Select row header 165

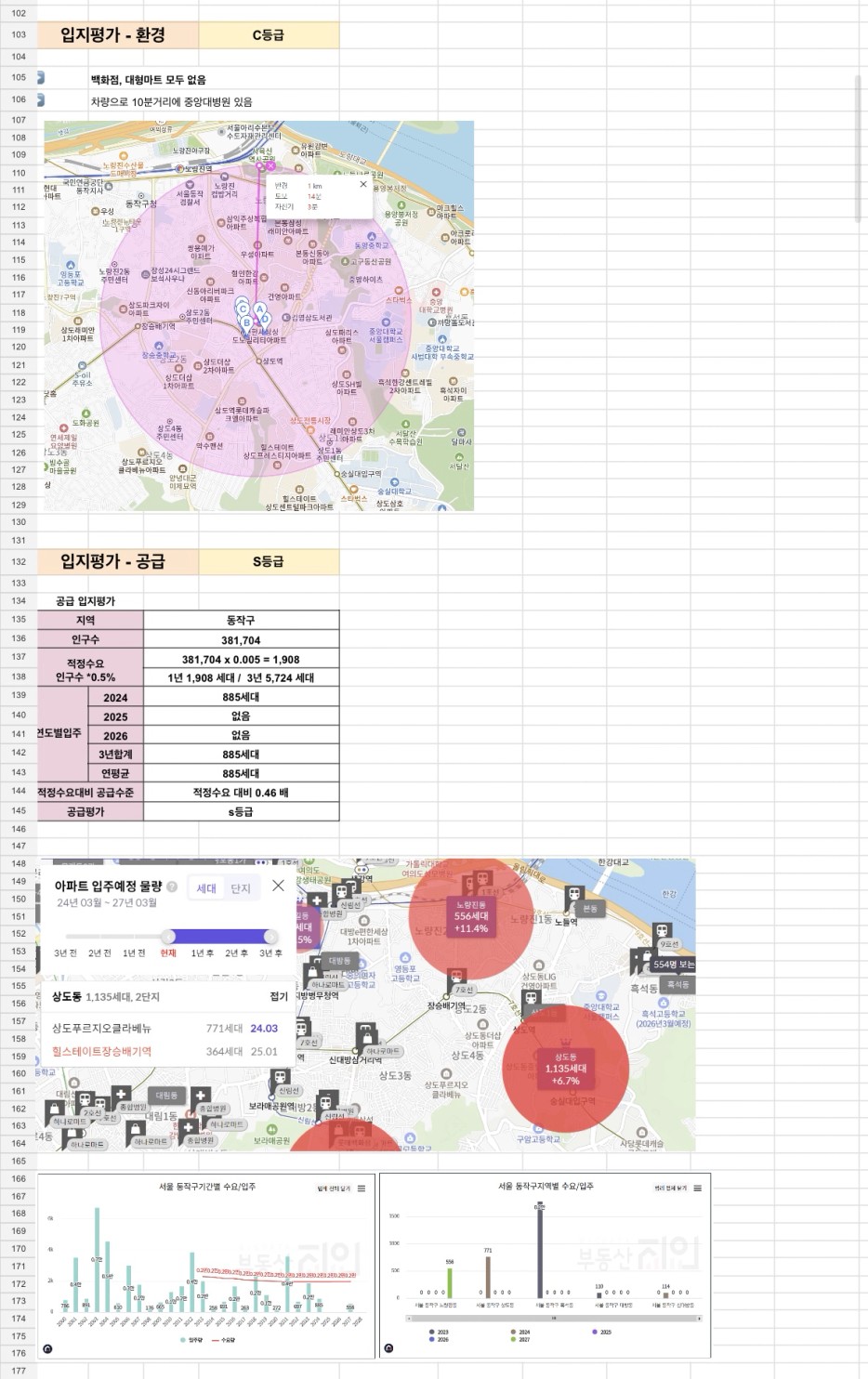(x=18, y=1161)
